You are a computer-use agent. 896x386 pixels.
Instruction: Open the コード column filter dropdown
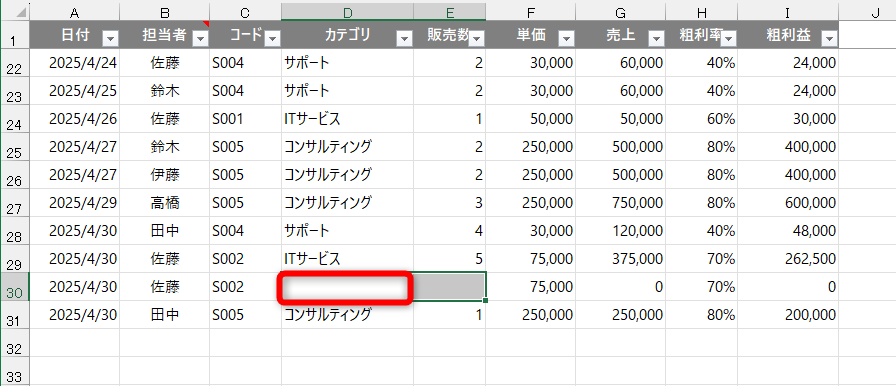[273, 38]
